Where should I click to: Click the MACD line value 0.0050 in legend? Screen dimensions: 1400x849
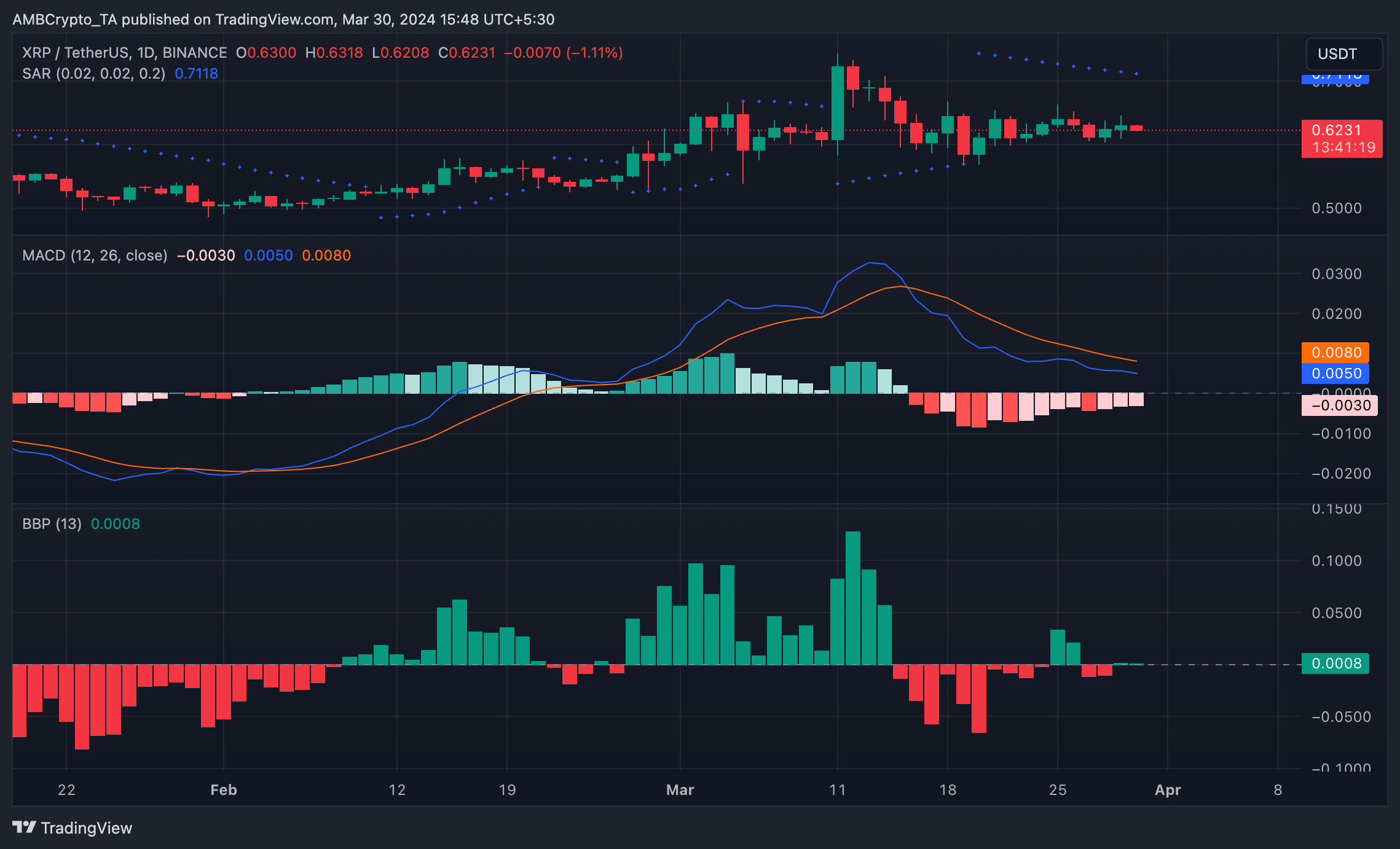269,256
